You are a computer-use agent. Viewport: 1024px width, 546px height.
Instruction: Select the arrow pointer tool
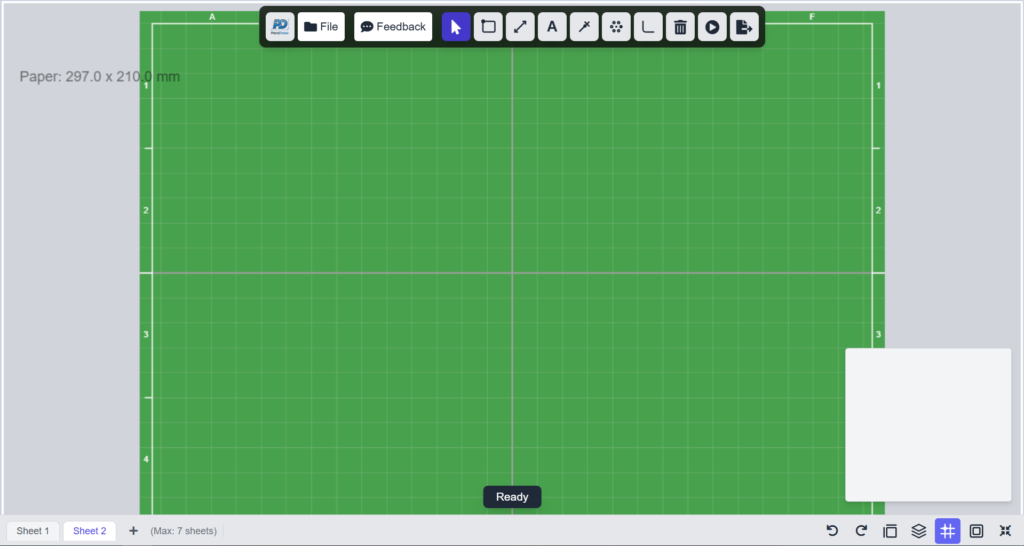pos(456,27)
